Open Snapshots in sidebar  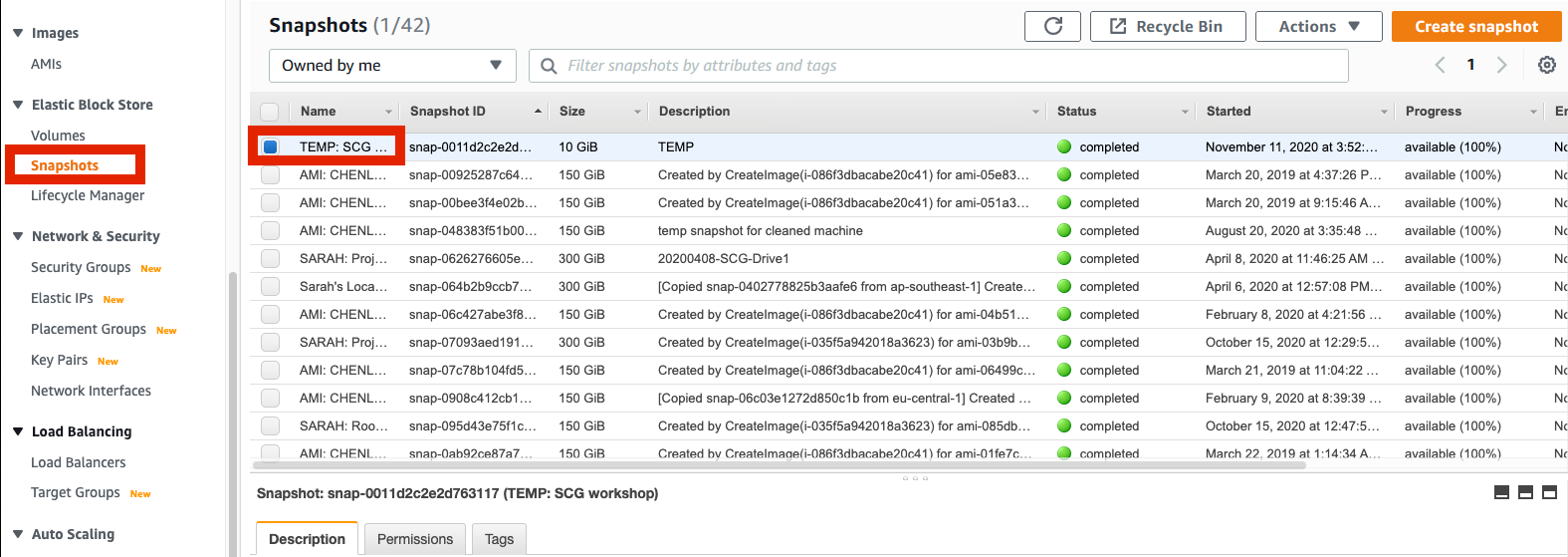[x=65, y=165]
